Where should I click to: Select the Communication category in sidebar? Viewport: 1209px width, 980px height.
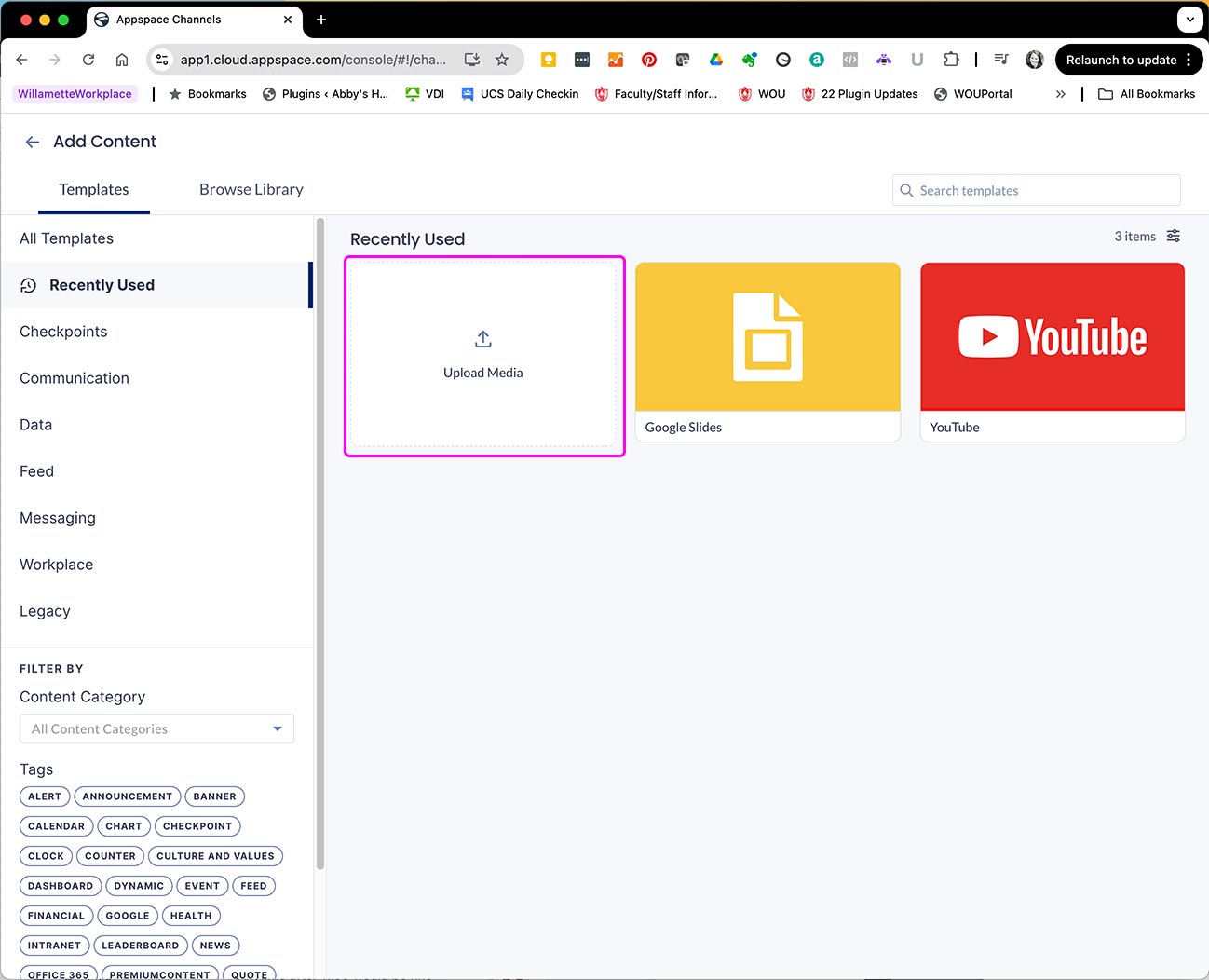(x=75, y=378)
